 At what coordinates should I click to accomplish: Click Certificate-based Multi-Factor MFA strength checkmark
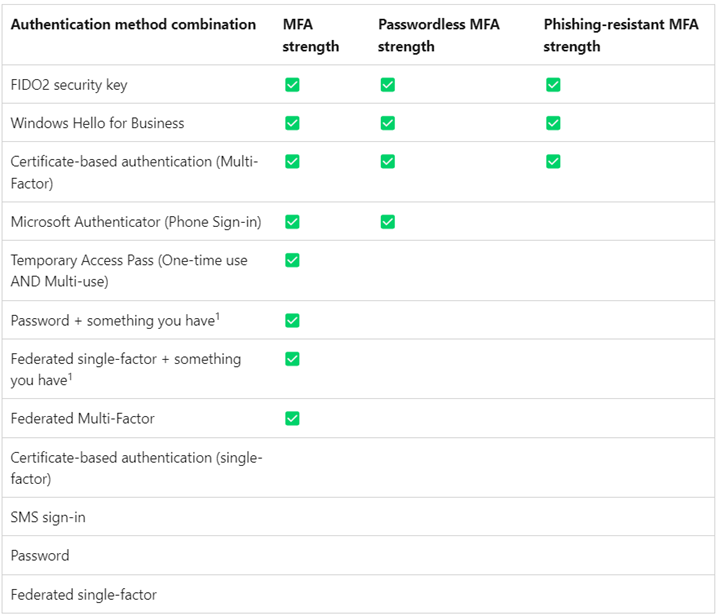tap(292, 161)
